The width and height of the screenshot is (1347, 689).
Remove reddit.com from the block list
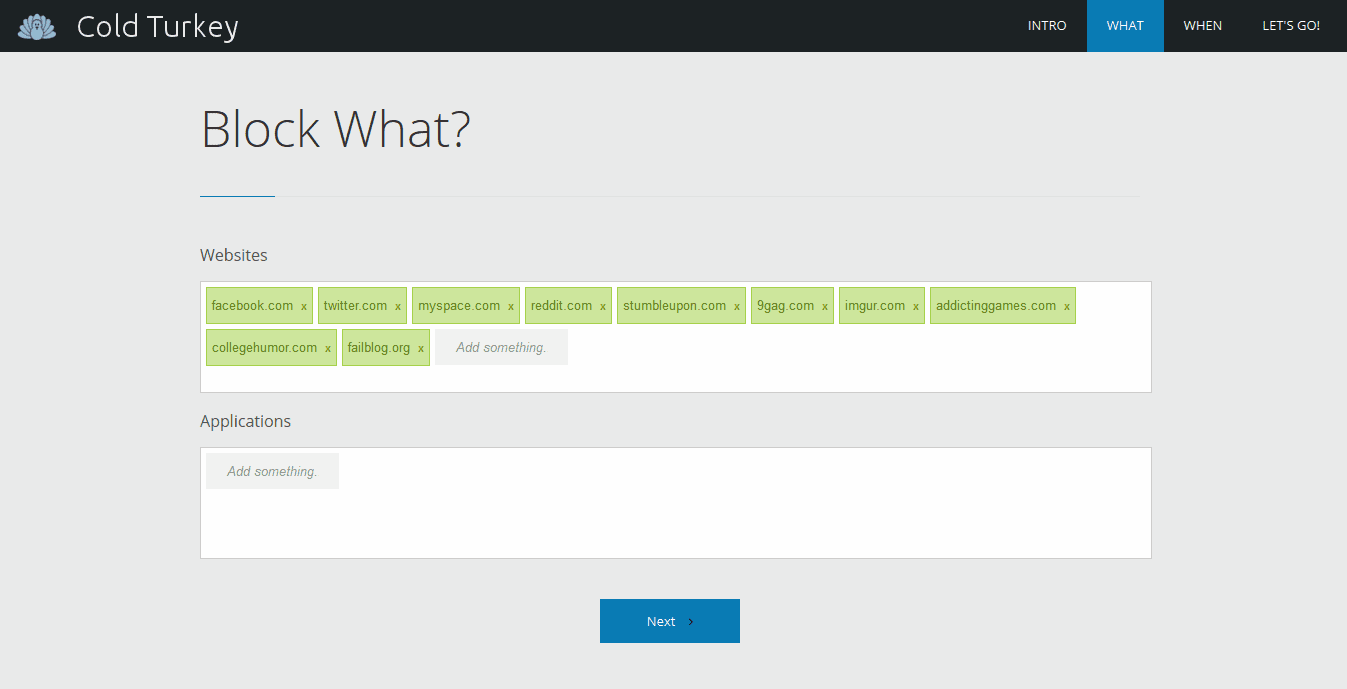pyautogui.click(x=603, y=307)
